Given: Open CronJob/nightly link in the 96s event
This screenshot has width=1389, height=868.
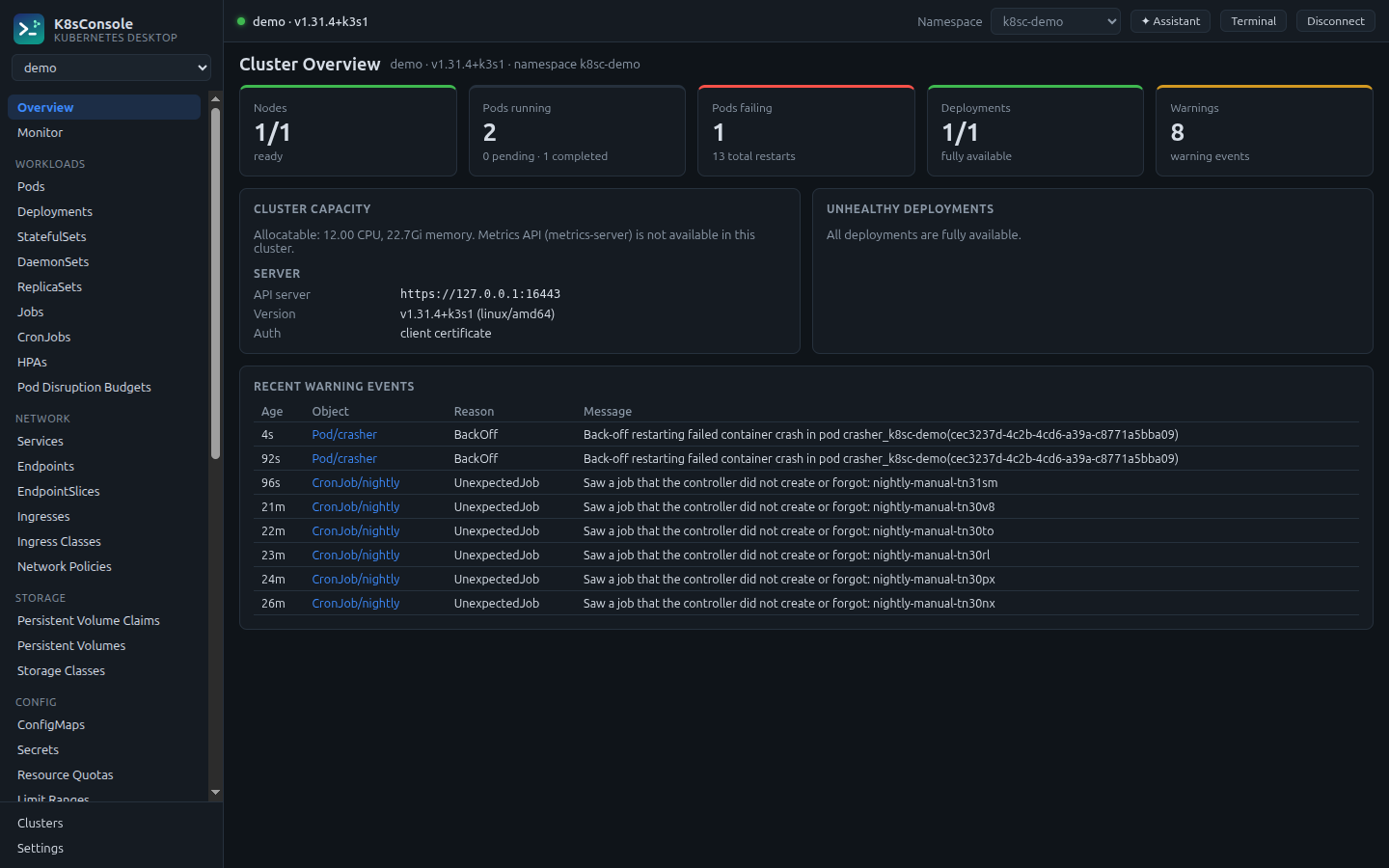Looking at the screenshot, I should [355, 482].
